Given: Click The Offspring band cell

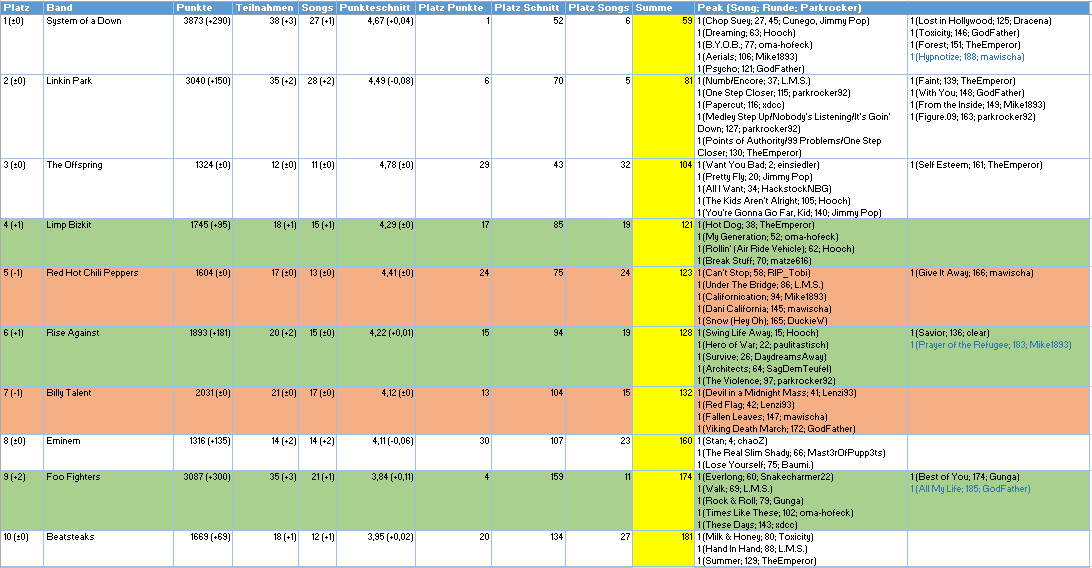Looking at the screenshot, I should (x=108, y=189).
